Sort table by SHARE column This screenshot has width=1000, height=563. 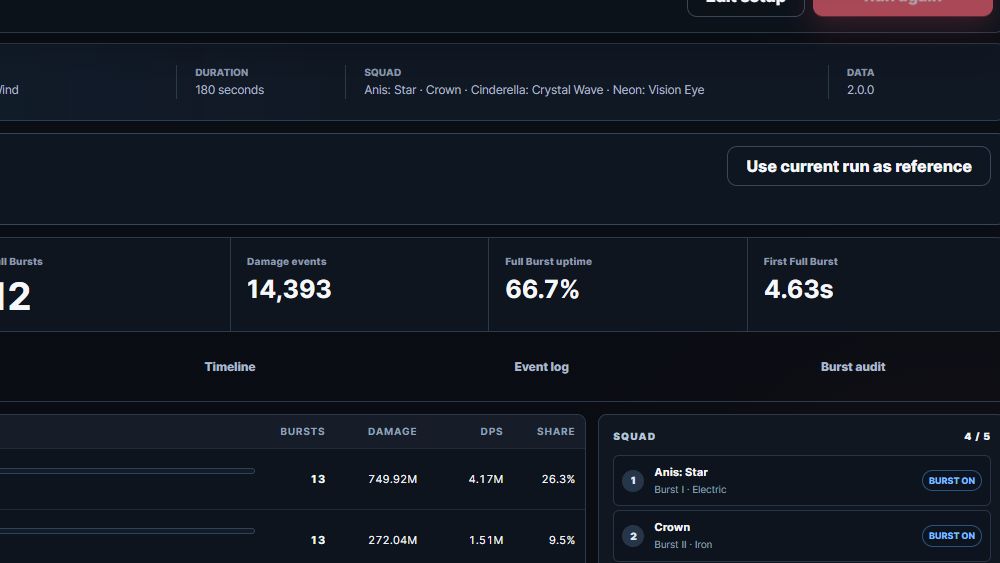pyautogui.click(x=555, y=432)
